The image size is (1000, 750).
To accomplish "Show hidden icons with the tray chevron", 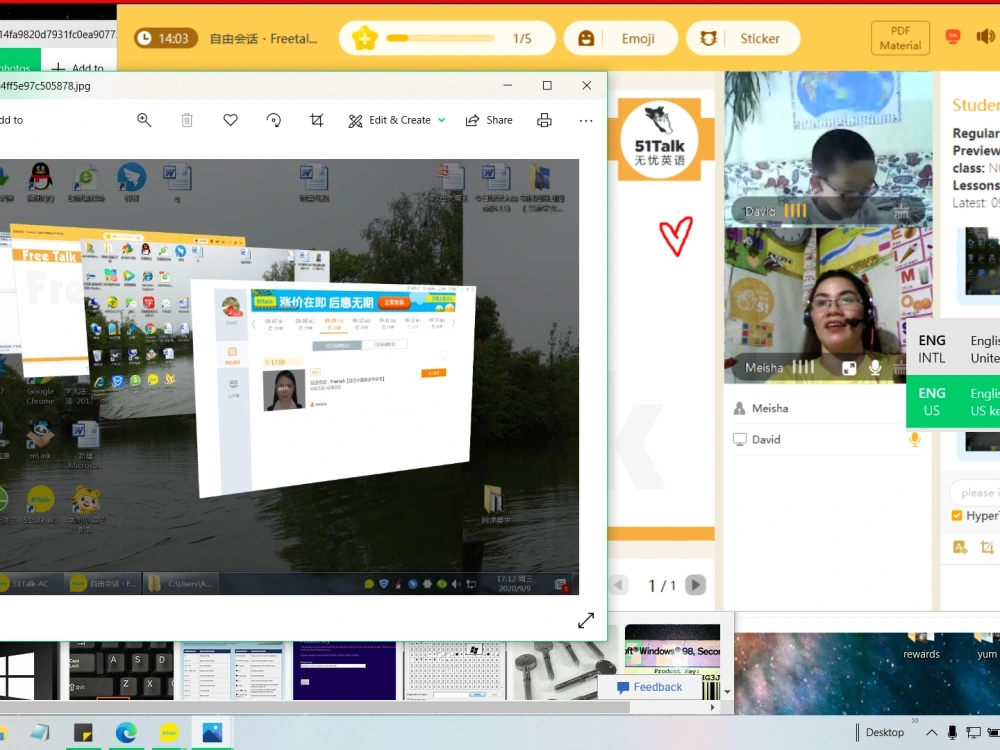I will pyautogui.click(x=932, y=732).
